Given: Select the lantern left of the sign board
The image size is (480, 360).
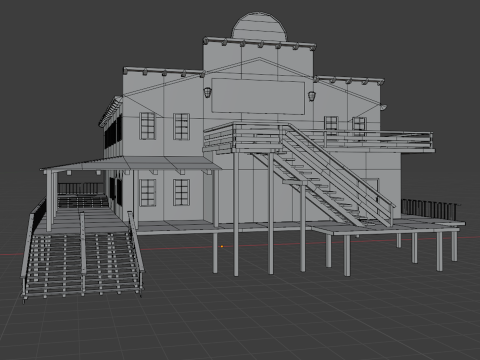Looking at the screenshot, I should pyautogui.click(x=207, y=92).
